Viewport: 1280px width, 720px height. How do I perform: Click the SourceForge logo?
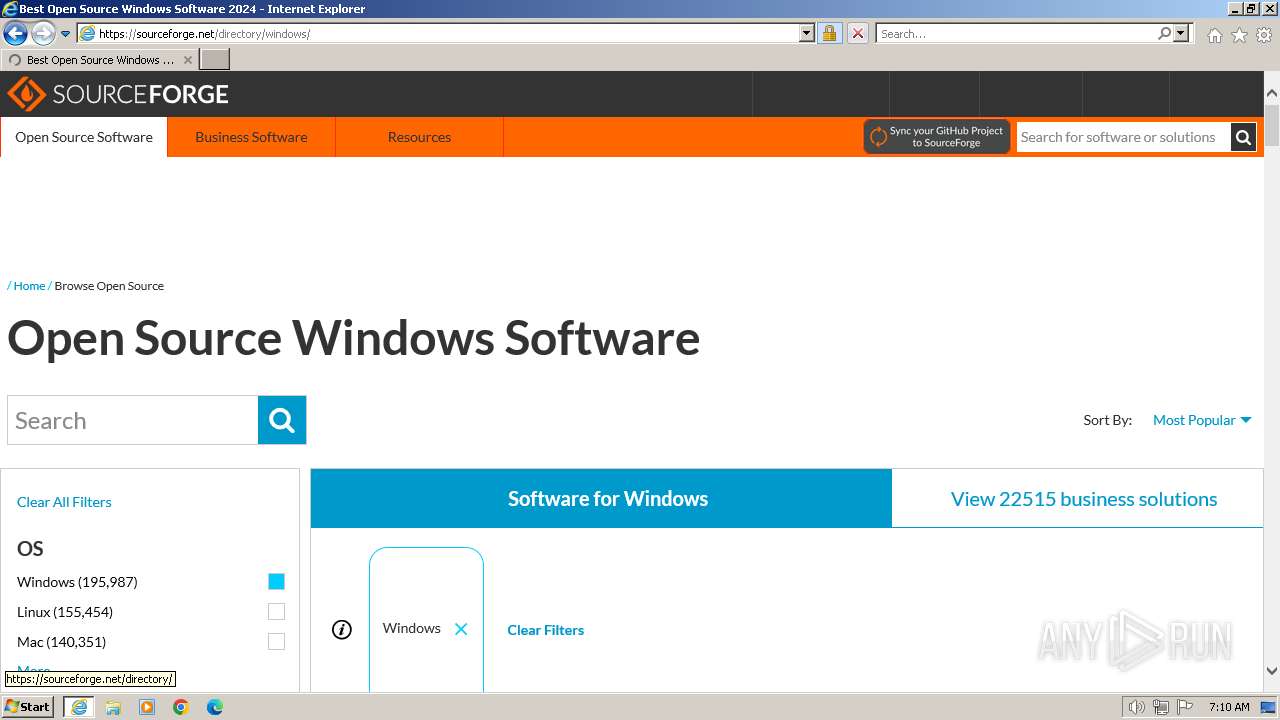click(118, 94)
